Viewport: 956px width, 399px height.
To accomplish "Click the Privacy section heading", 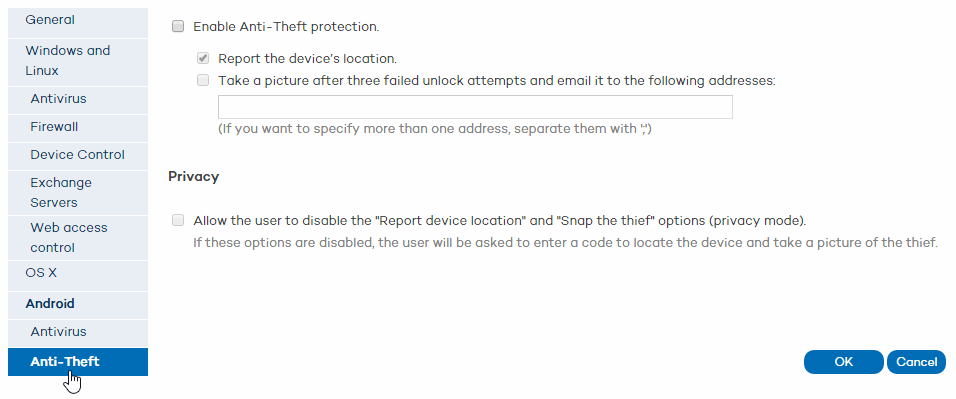I will [x=193, y=177].
